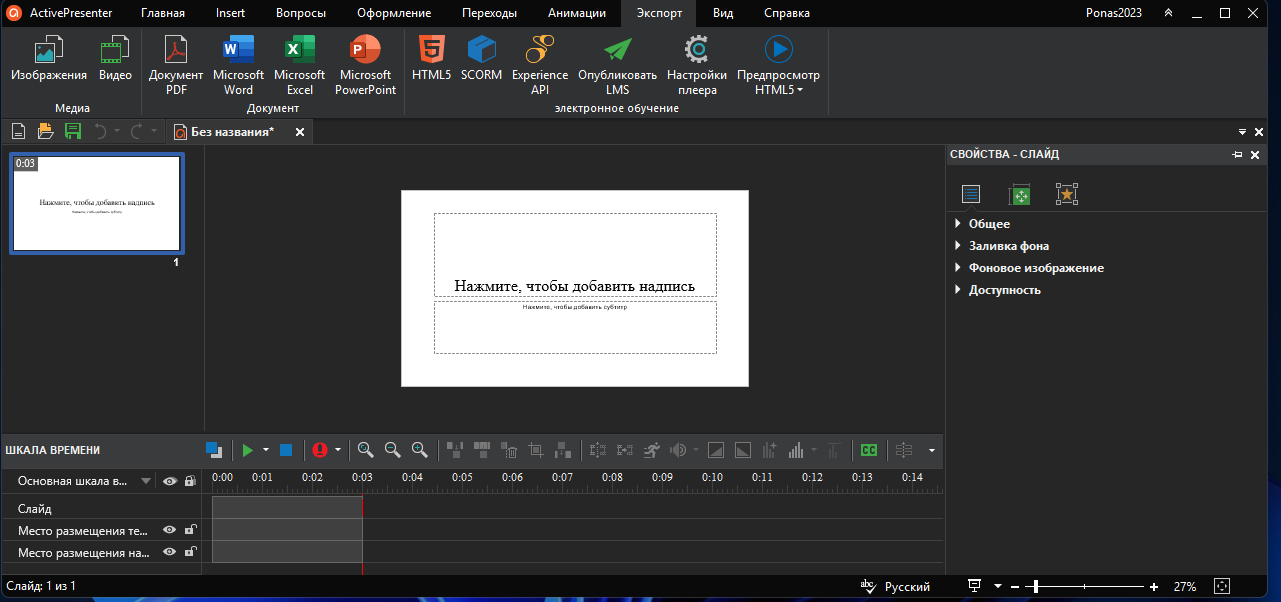Viewport: 1281px width, 602px height.
Task: Expand the Заливка фона section
Action: [1008, 246]
